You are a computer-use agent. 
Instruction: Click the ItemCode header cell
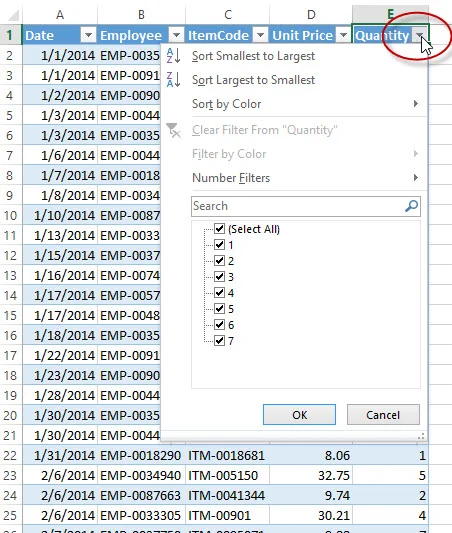coord(228,35)
